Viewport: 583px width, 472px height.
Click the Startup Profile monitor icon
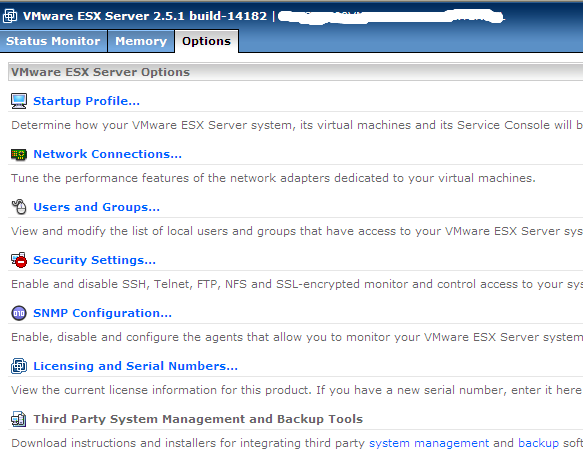pos(19,101)
